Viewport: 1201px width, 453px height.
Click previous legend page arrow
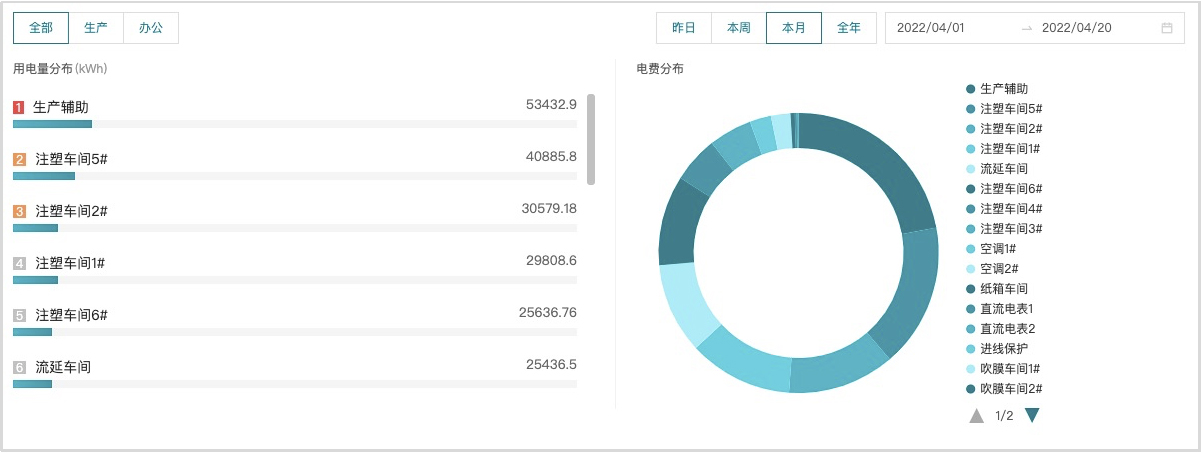pos(977,415)
